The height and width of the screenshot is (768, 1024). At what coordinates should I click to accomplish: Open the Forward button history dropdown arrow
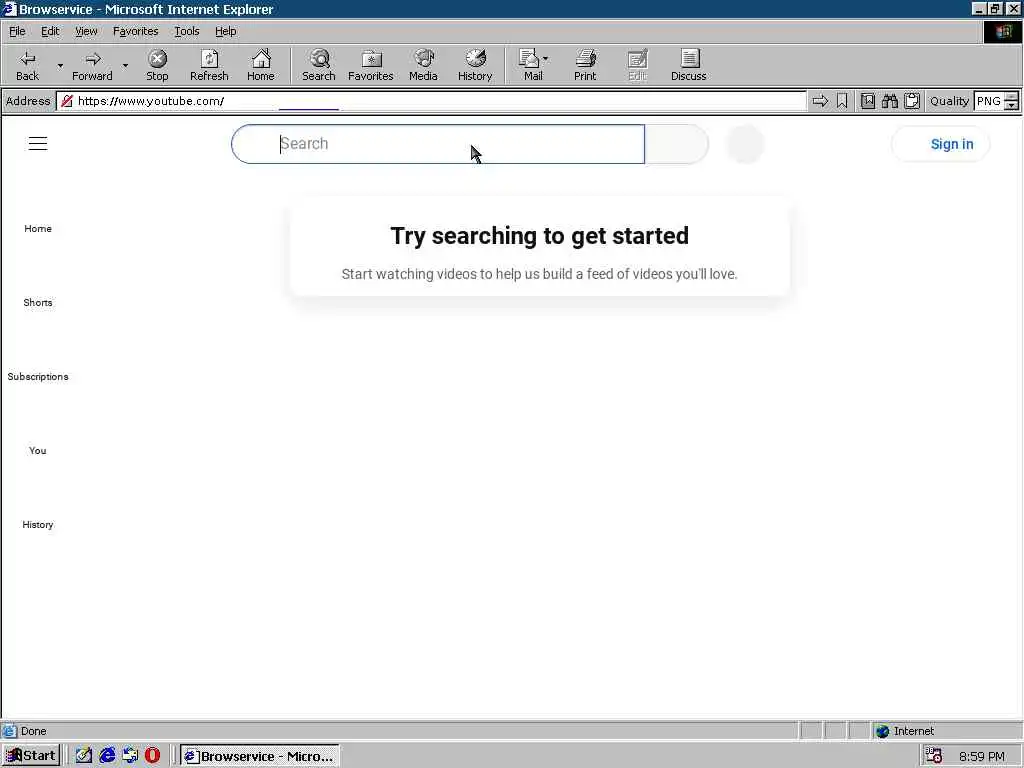[125, 65]
